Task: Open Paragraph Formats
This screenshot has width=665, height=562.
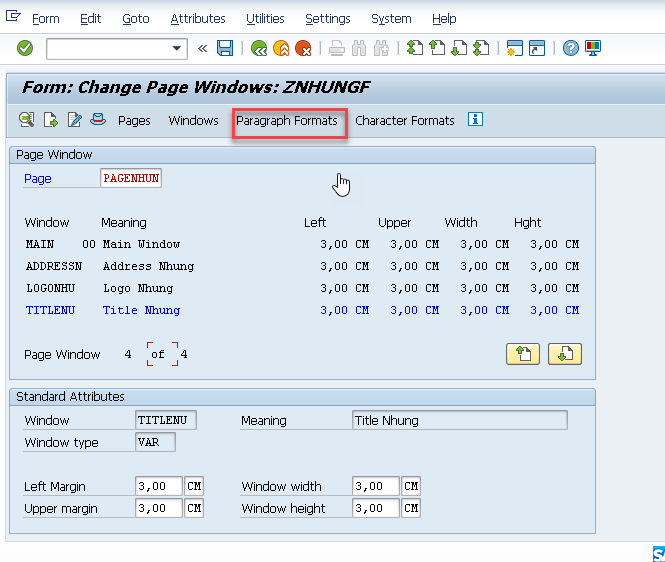Action: coord(287,121)
